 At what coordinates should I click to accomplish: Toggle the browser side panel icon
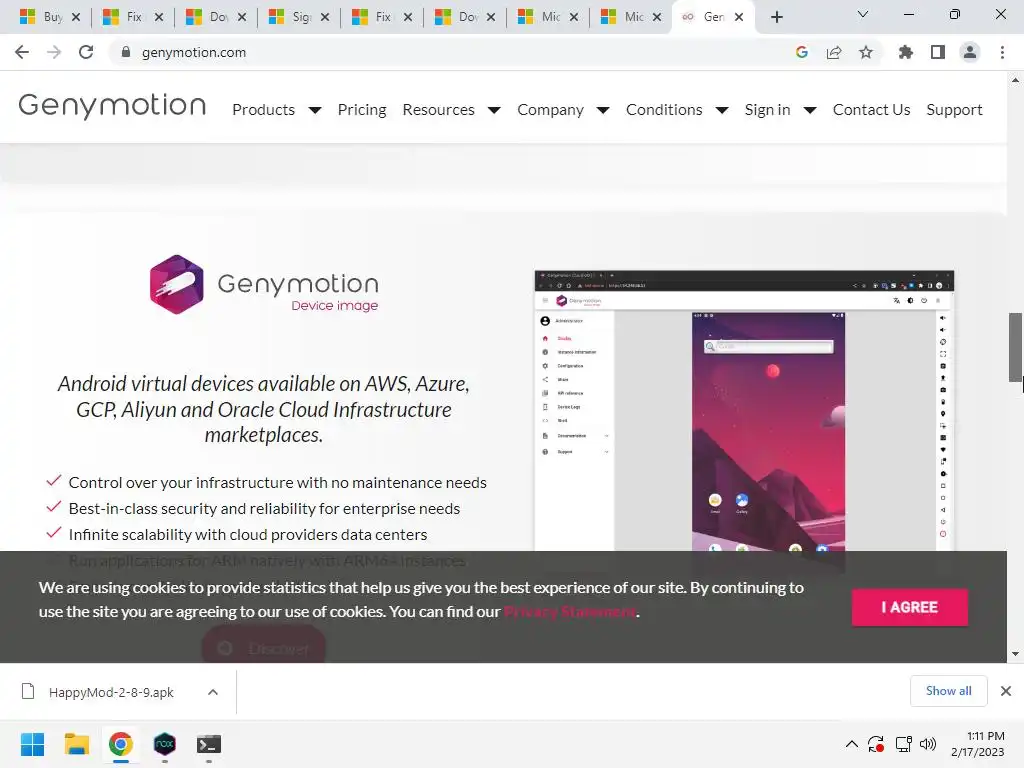(938, 52)
